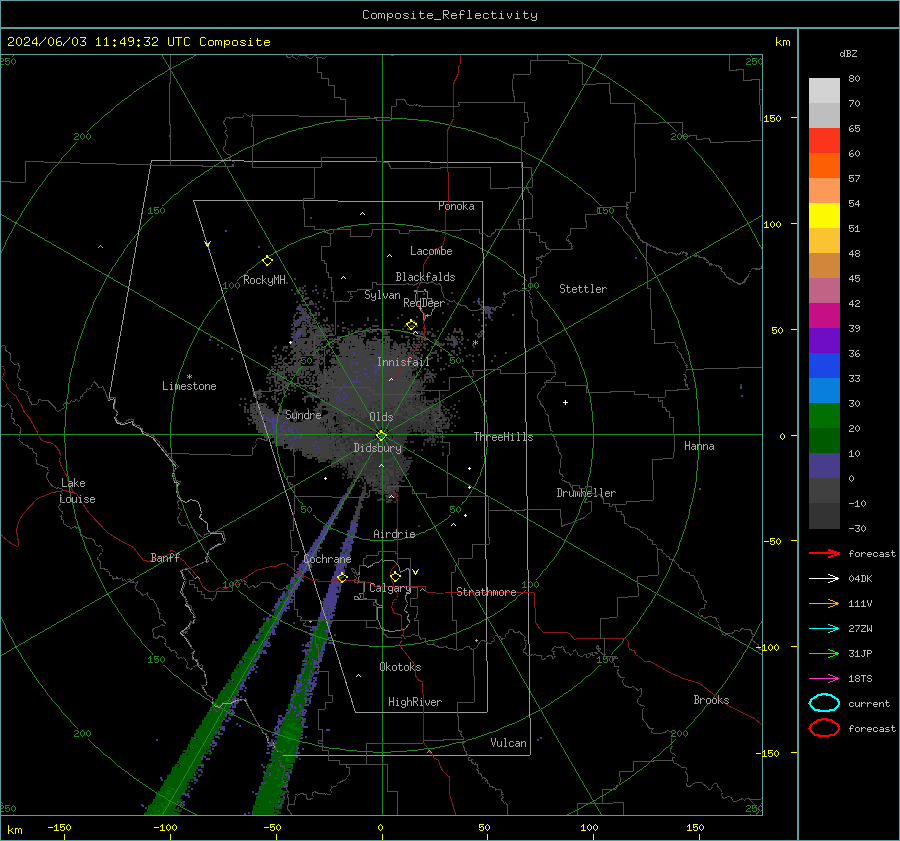Click the Sundre label
Image resolution: width=900 pixels, height=841 pixels.
[303, 415]
